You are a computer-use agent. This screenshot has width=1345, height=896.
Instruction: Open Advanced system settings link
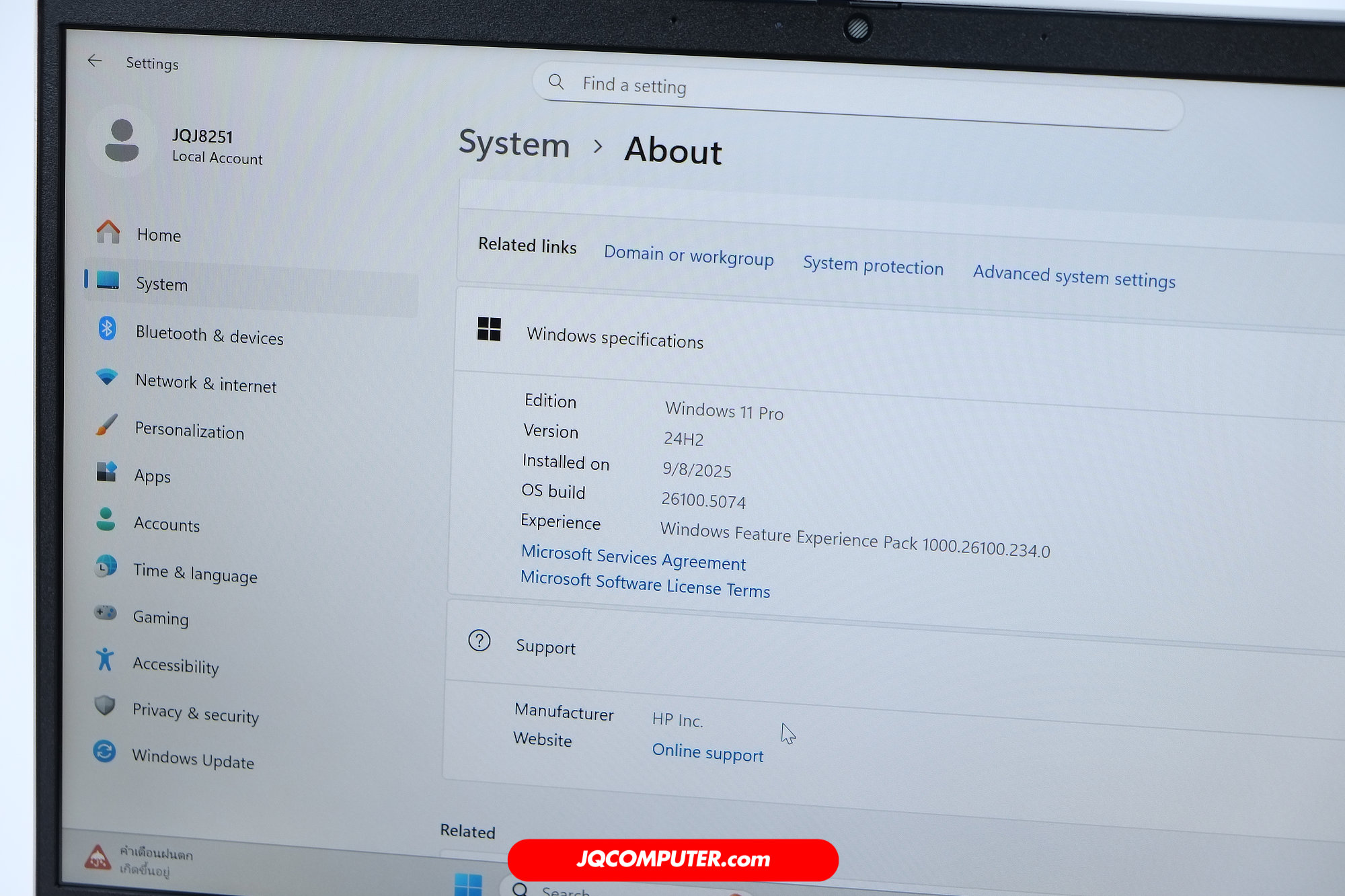(1074, 276)
